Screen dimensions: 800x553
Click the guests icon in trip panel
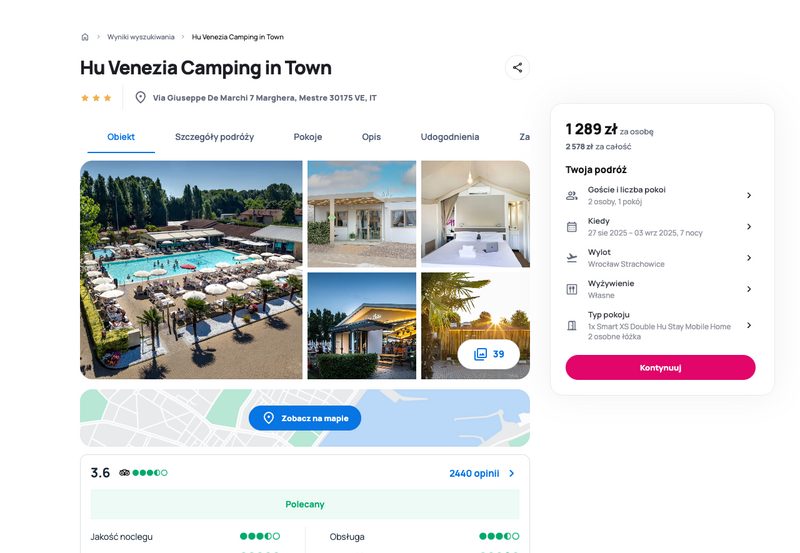point(572,195)
